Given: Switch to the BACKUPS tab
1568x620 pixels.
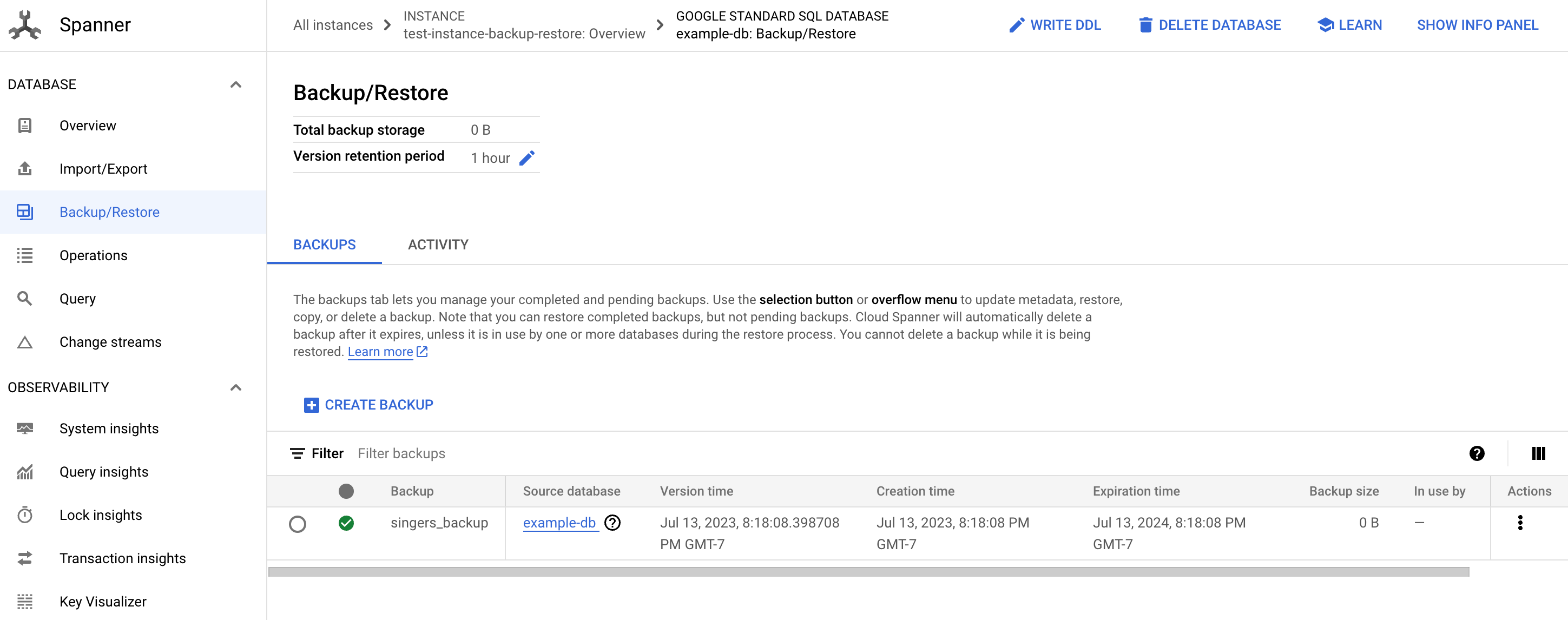Looking at the screenshot, I should click(x=324, y=244).
